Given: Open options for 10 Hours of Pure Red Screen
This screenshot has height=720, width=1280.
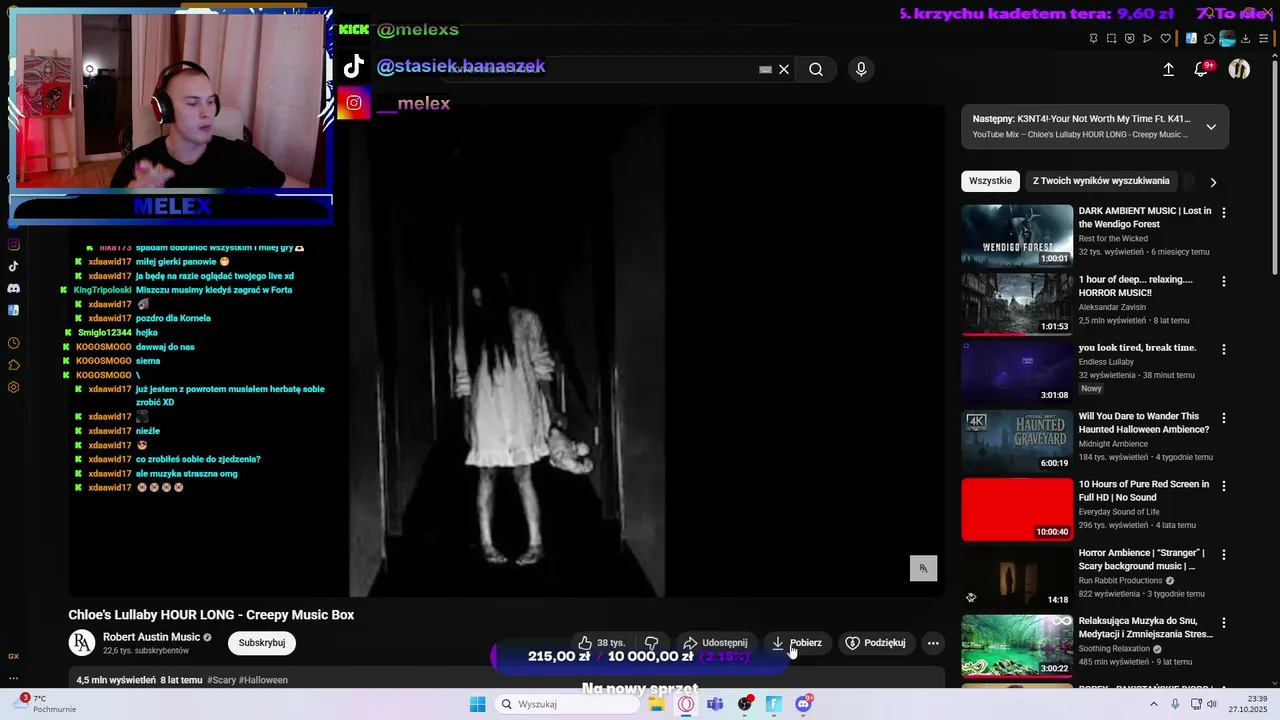Looking at the screenshot, I should click(1223, 486).
